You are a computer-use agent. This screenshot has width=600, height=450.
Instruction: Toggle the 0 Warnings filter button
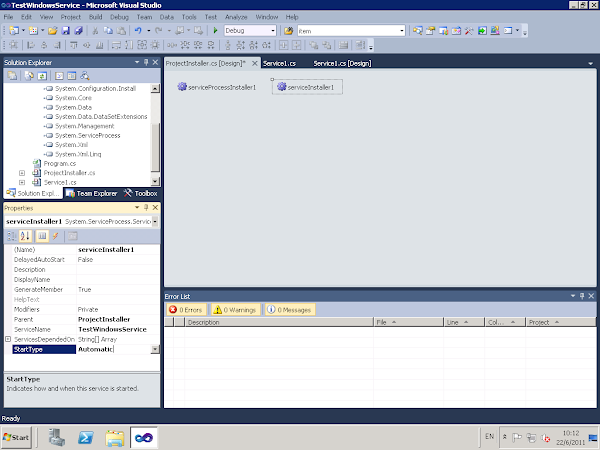pos(235,310)
